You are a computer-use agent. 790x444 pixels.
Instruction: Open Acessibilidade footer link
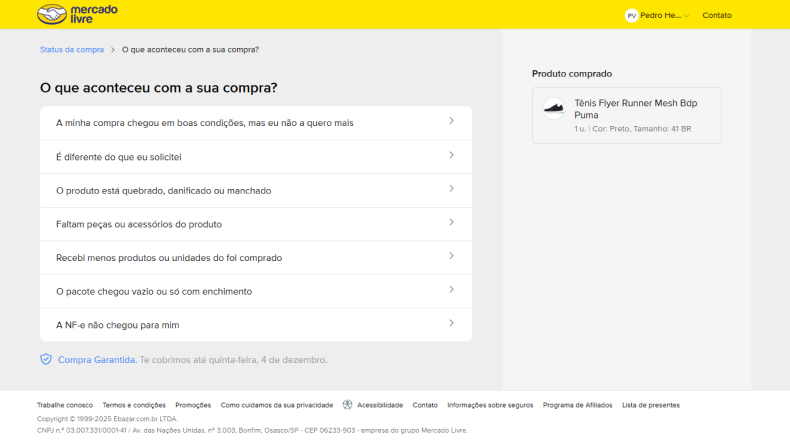(380, 405)
